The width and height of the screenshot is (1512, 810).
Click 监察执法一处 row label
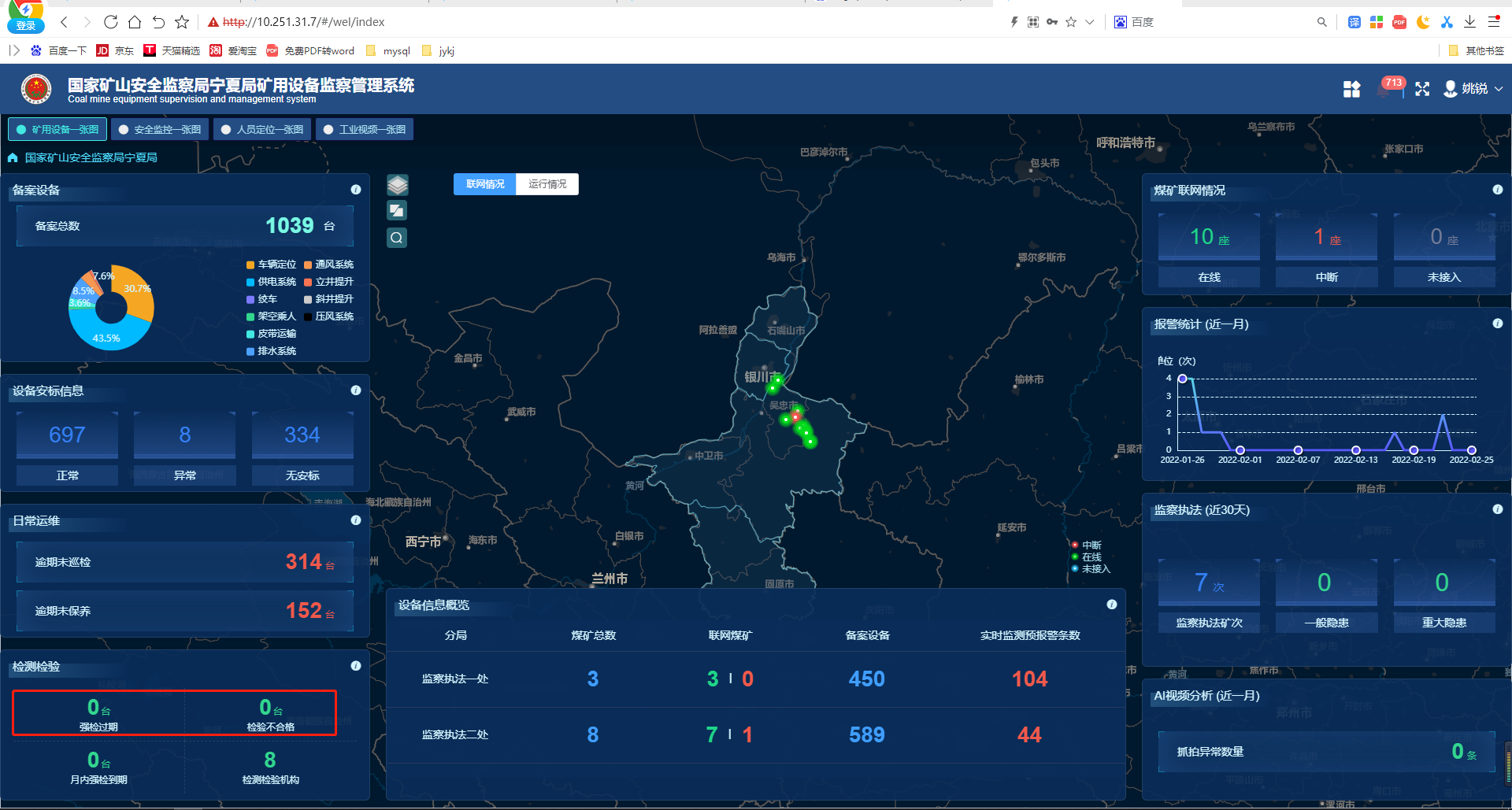click(455, 679)
